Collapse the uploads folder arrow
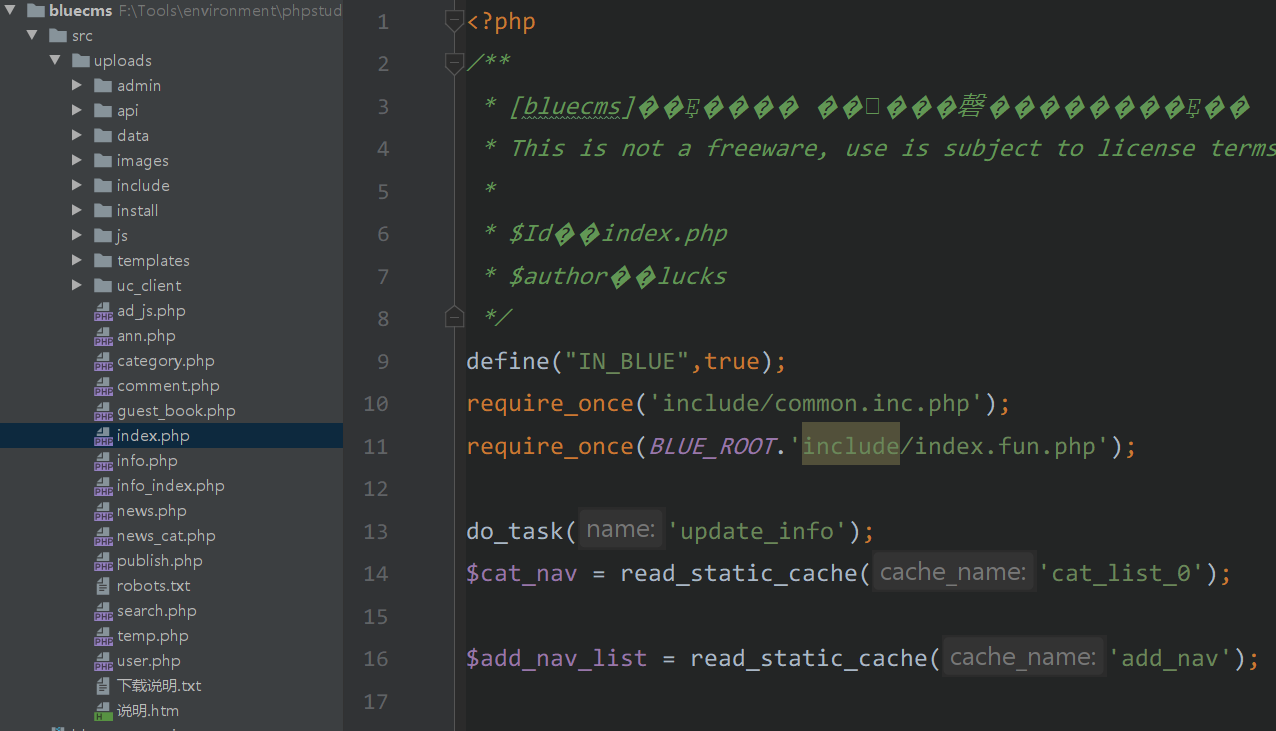1276x731 pixels. click(x=55, y=61)
